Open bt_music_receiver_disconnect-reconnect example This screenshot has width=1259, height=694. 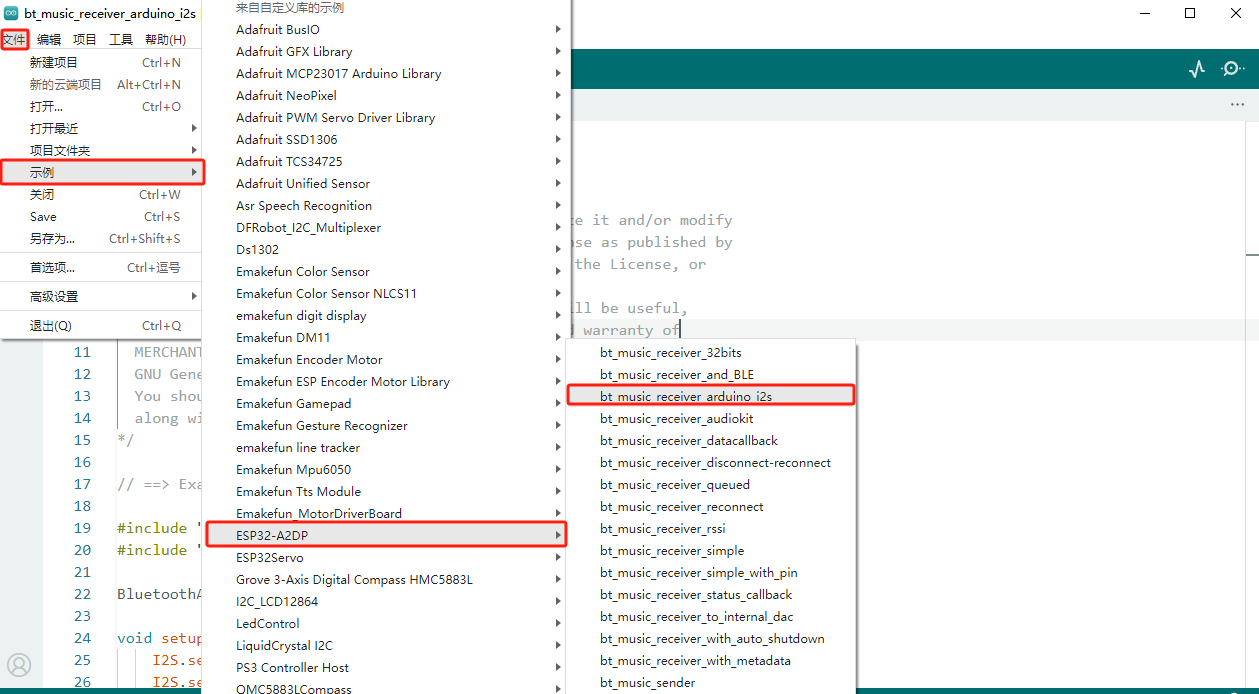pos(711,462)
